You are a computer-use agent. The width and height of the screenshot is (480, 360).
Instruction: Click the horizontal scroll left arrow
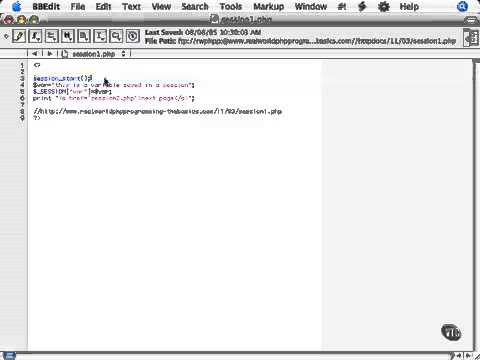pyautogui.click(x=460, y=356)
